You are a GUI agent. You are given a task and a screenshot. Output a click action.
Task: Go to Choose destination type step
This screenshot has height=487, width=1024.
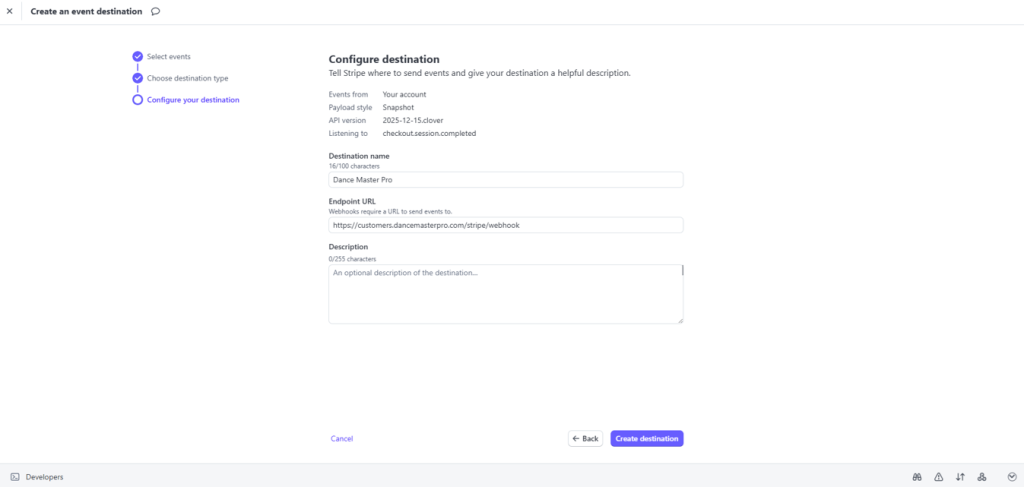click(x=187, y=78)
